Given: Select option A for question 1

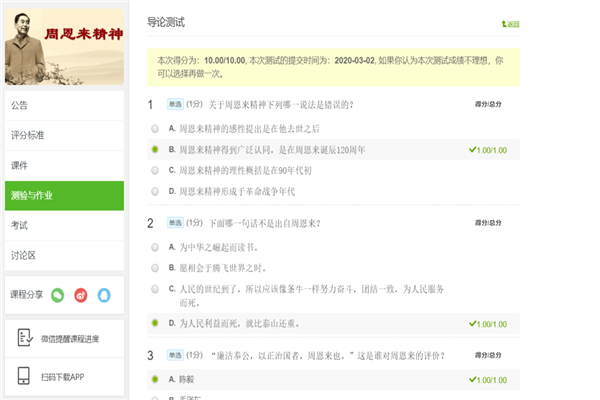Looking at the screenshot, I should click(154, 129).
